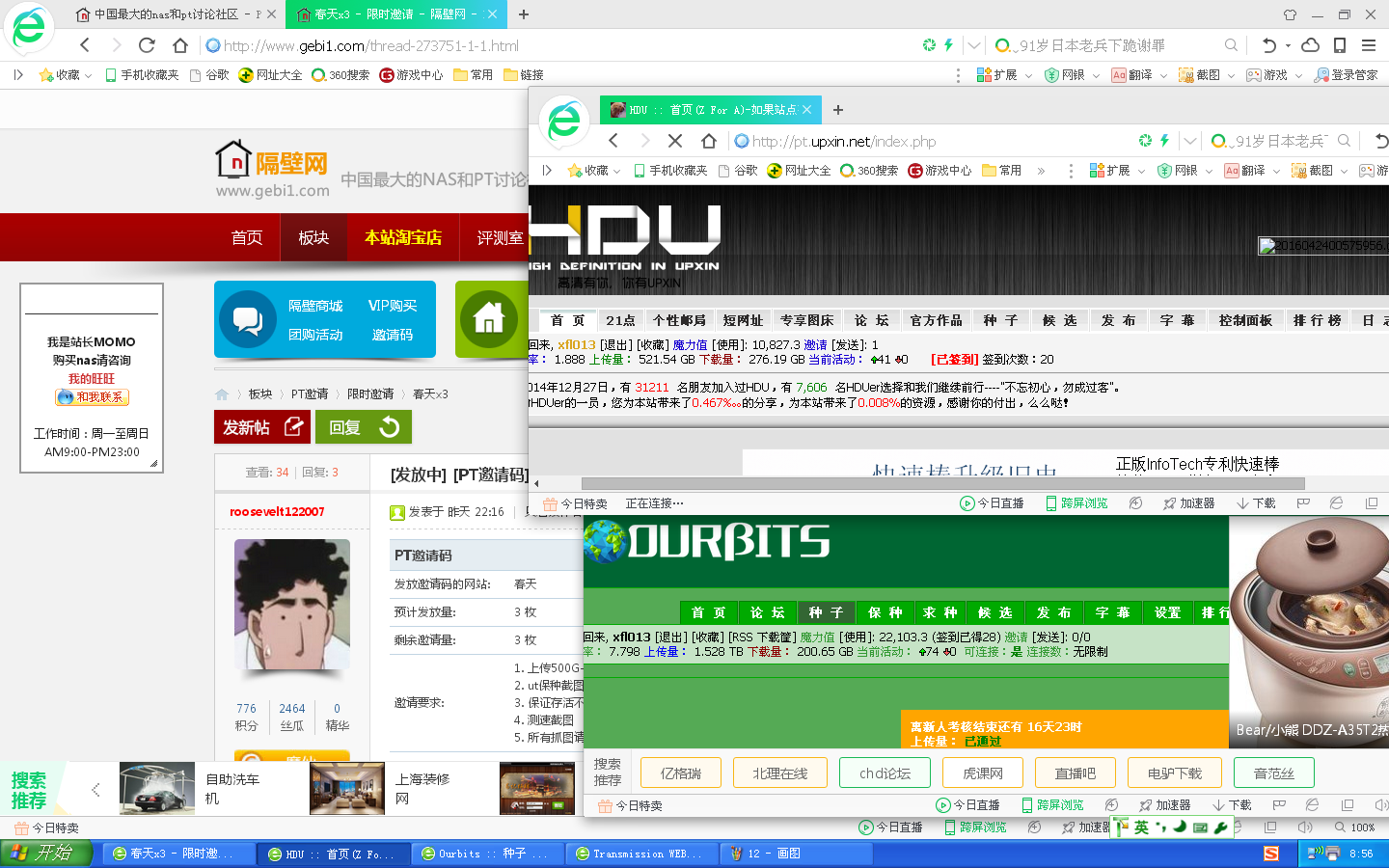Click the blue chat bubble icon on gebi1 page
The height and width of the screenshot is (868, 1389).
[248, 320]
